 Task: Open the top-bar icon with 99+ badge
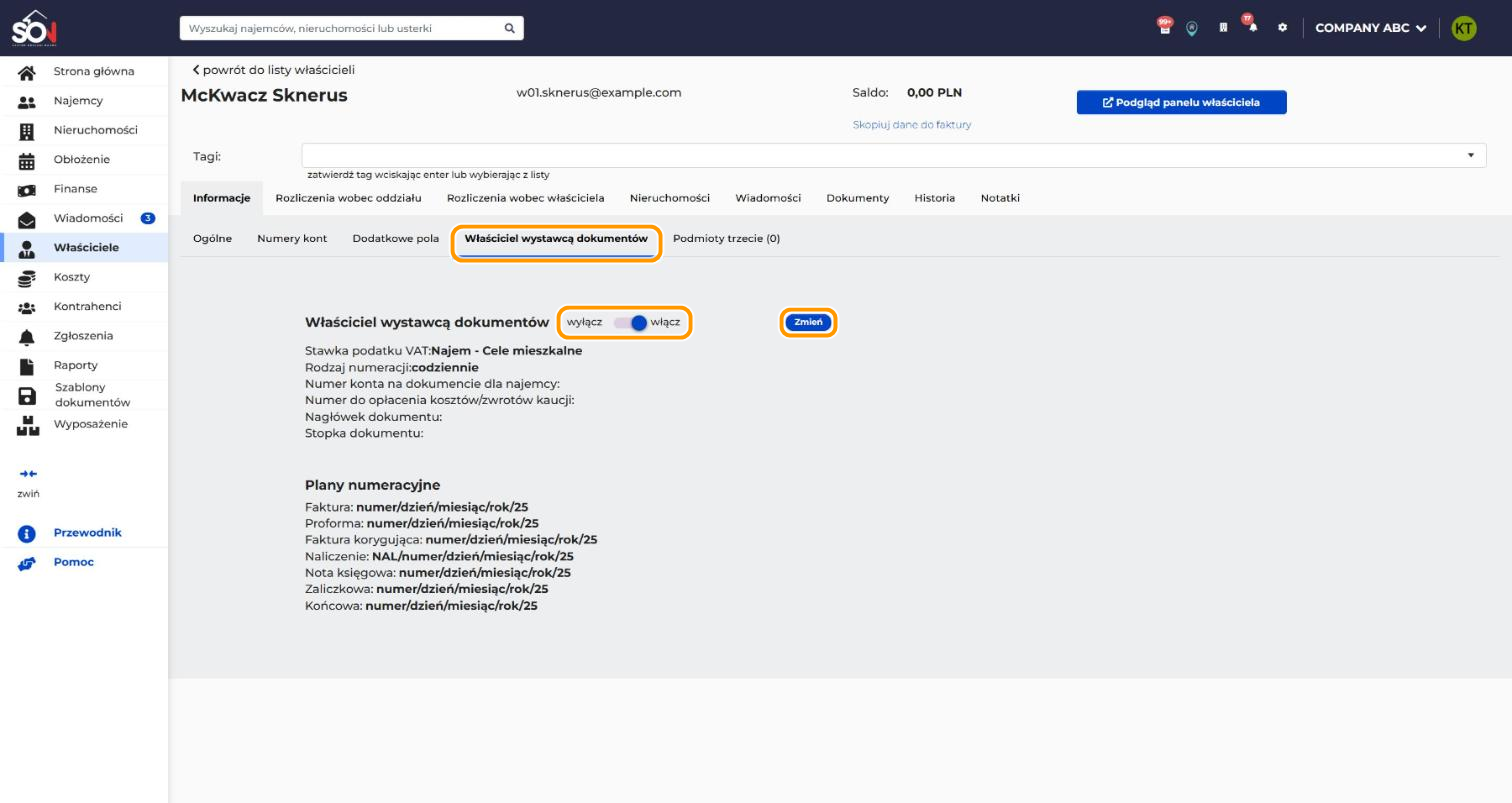coord(1164,26)
